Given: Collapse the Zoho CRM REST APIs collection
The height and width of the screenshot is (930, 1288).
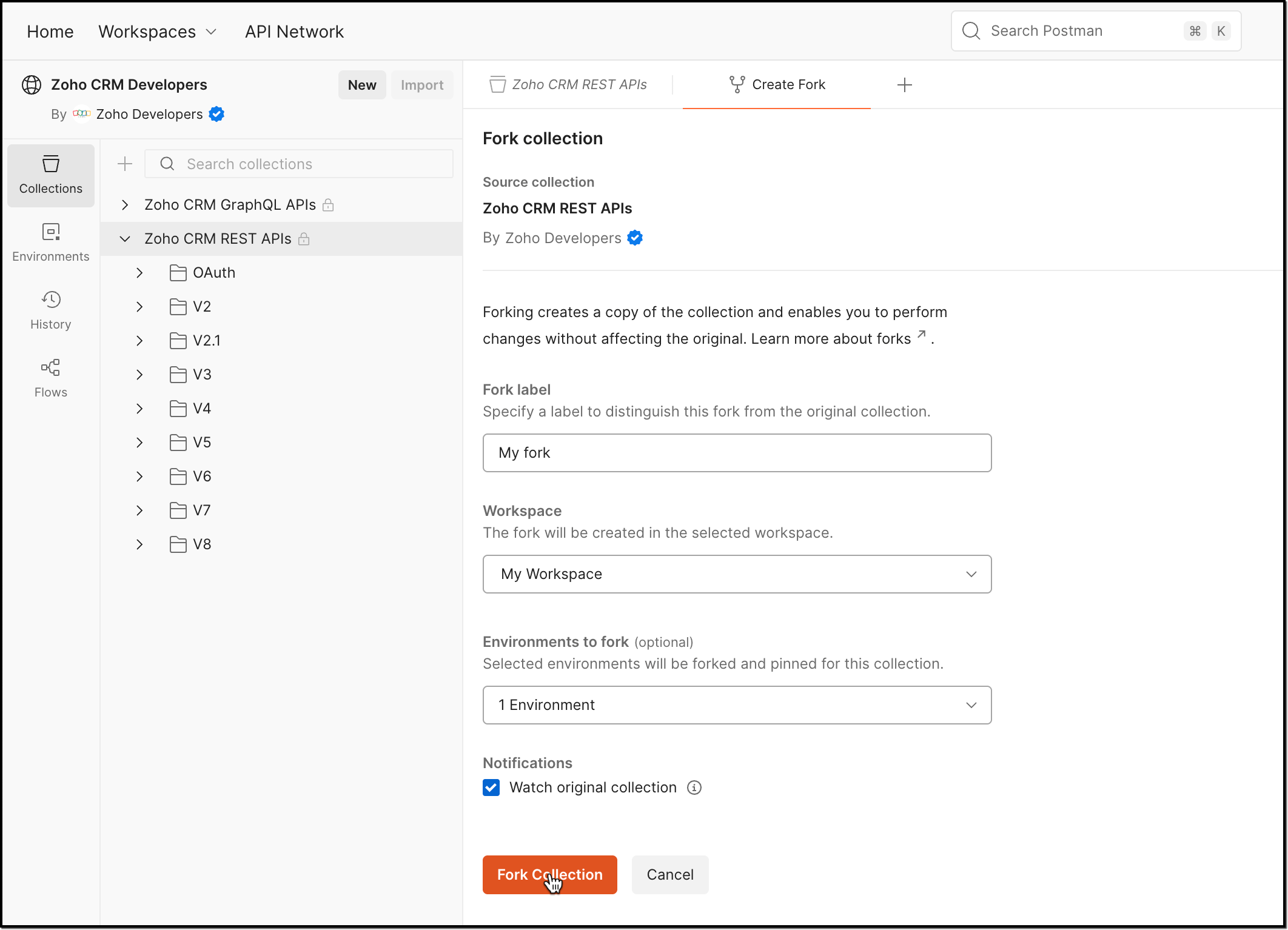Looking at the screenshot, I should tap(125, 238).
